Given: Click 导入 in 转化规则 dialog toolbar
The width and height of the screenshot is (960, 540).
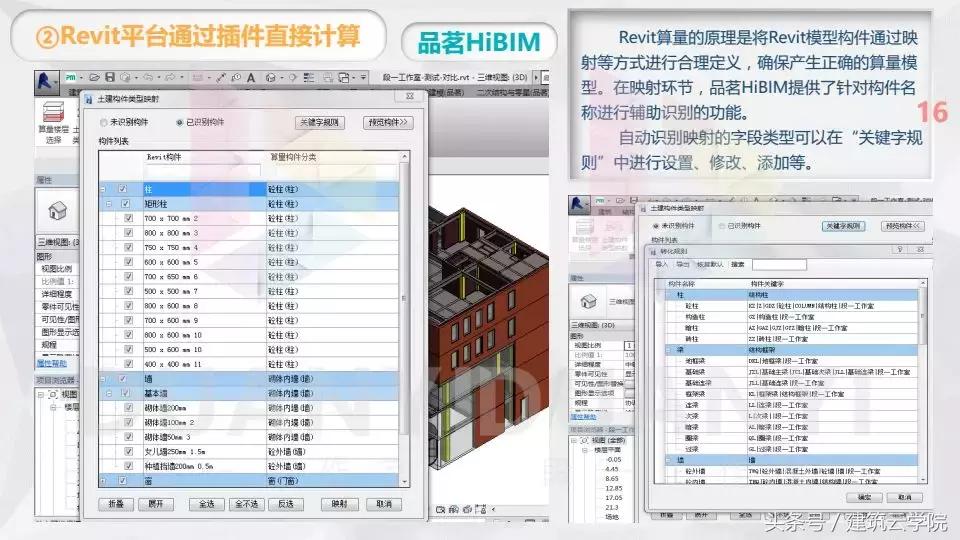Looking at the screenshot, I should [661, 264].
